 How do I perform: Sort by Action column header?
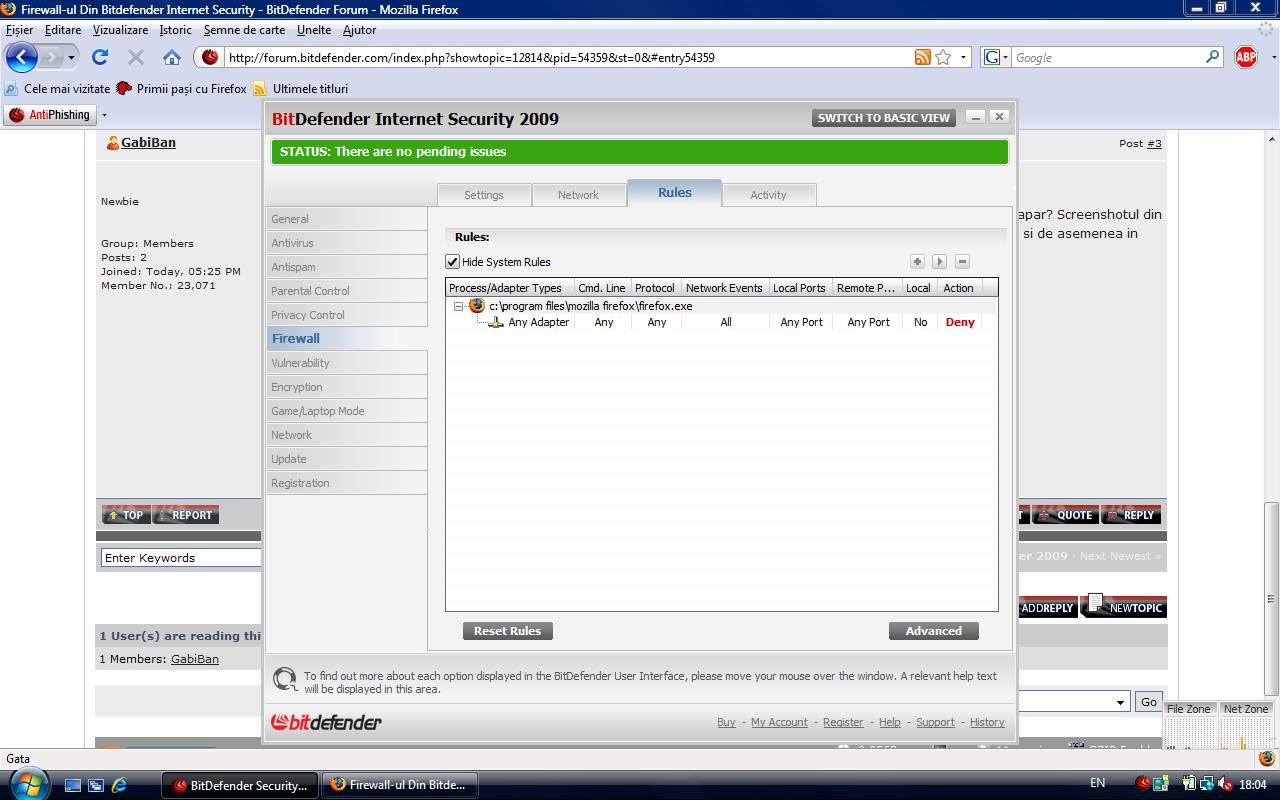(958, 288)
